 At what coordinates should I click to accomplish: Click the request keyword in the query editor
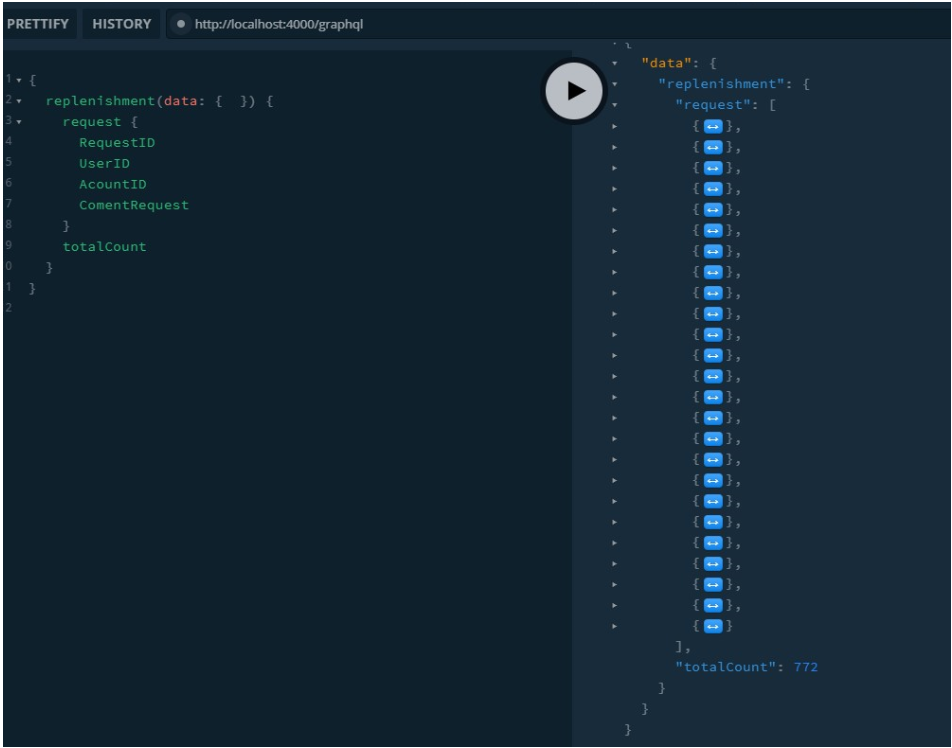click(92, 122)
